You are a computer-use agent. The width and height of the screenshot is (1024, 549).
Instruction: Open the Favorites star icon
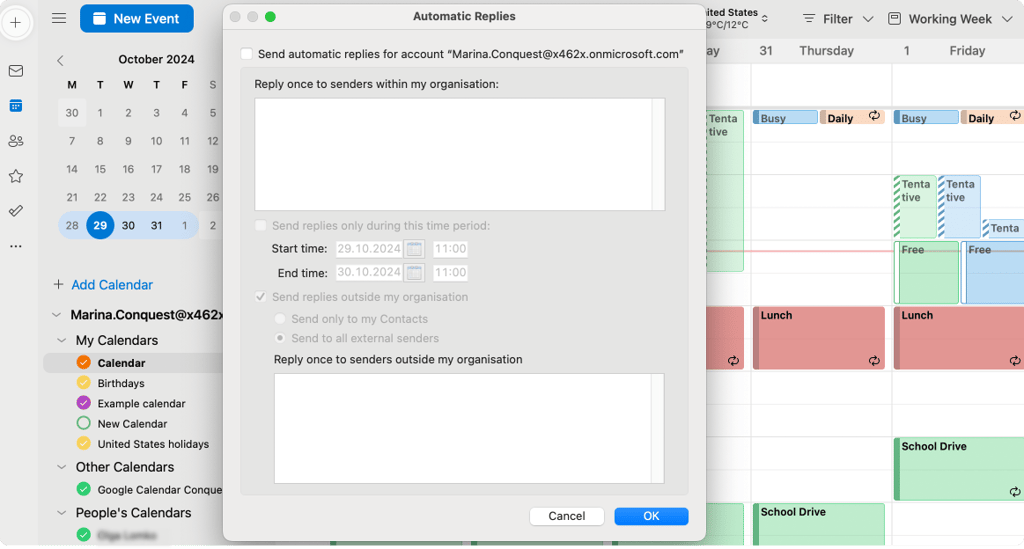tap(16, 176)
